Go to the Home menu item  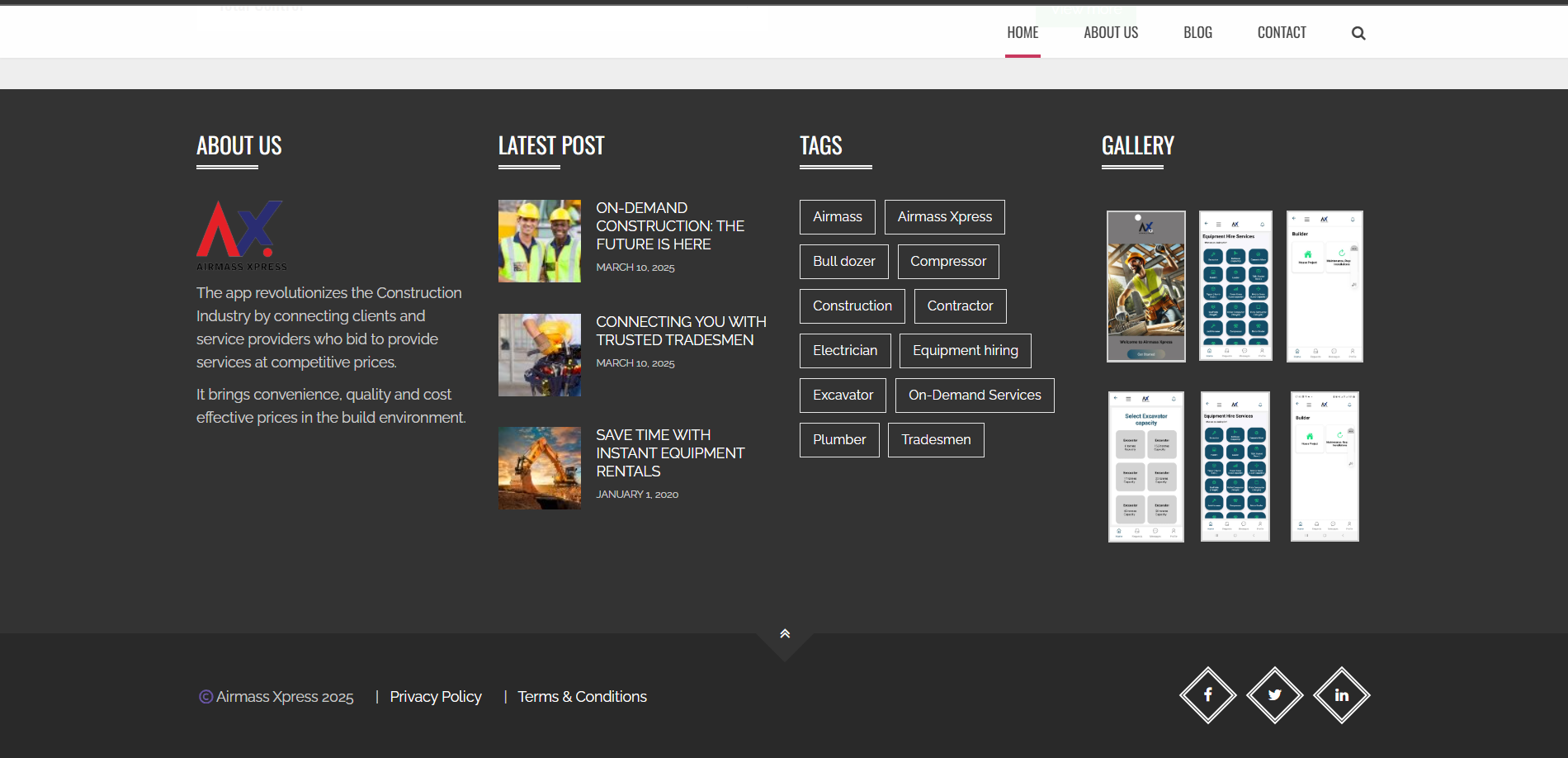pyautogui.click(x=1023, y=33)
